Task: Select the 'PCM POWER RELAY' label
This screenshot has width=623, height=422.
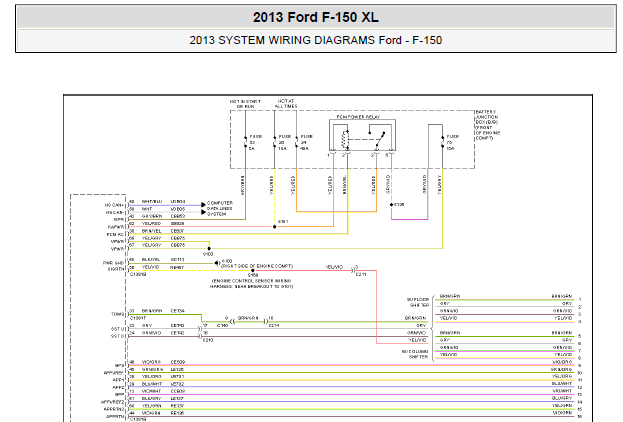Action: coord(358,117)
